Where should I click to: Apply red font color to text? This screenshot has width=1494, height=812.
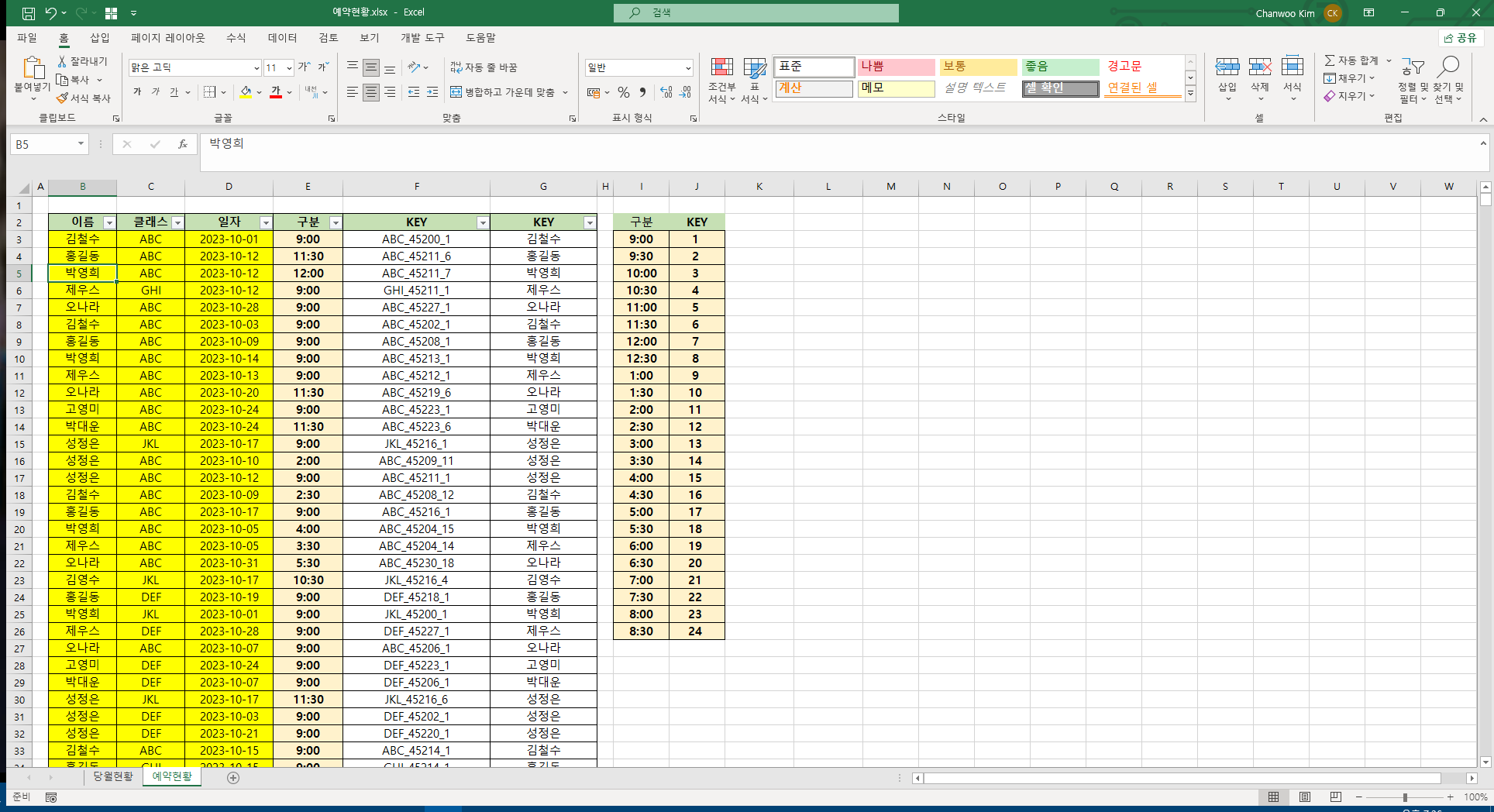pyautogui.click(x=276, y=92)
